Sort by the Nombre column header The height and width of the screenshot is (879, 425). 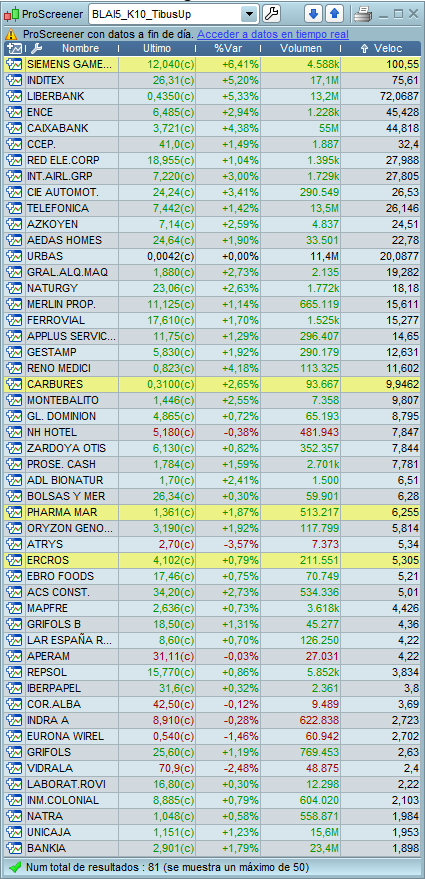tap(80, 49)
